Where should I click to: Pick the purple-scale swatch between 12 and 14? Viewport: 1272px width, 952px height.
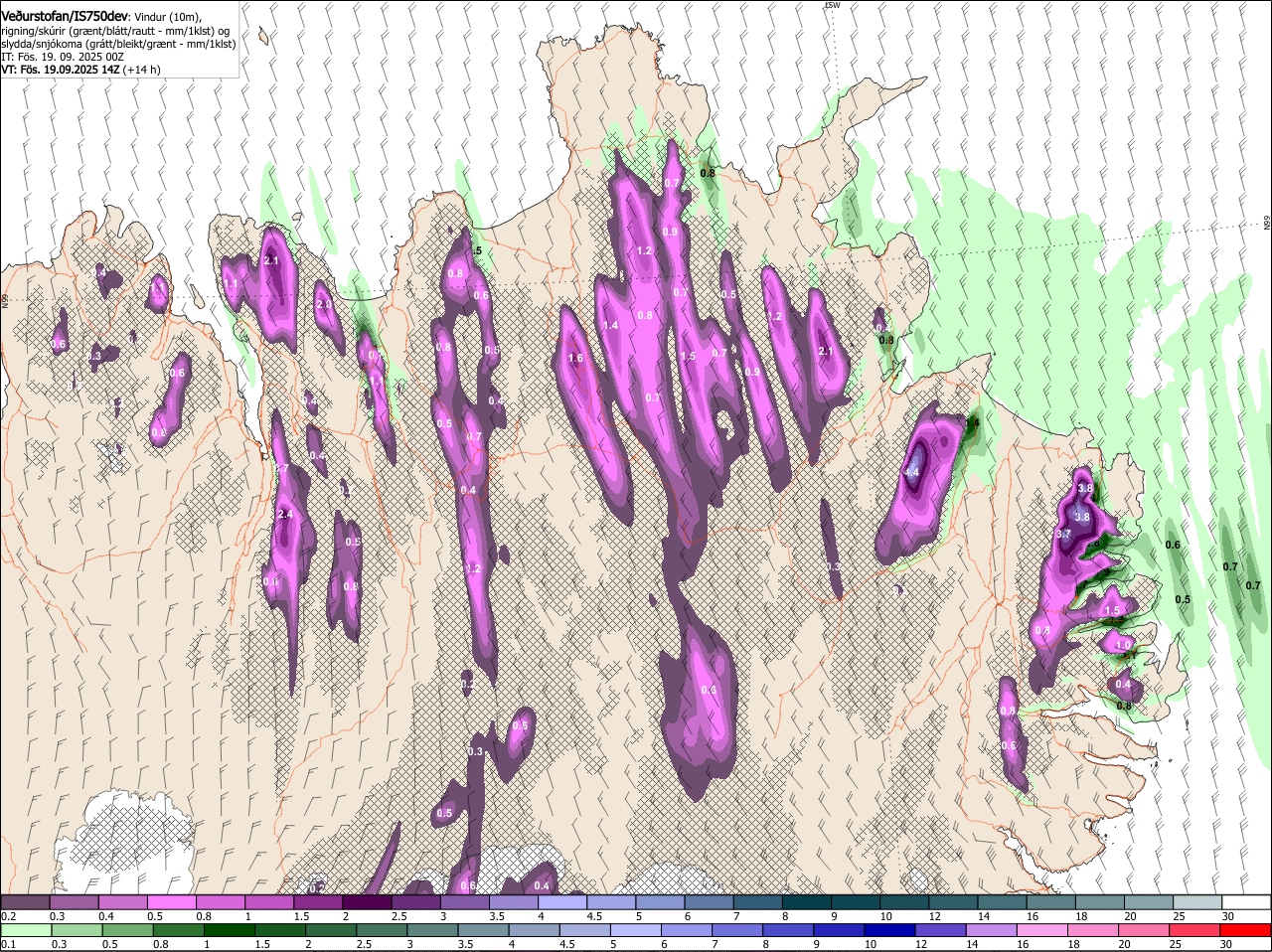coord(954,902)
